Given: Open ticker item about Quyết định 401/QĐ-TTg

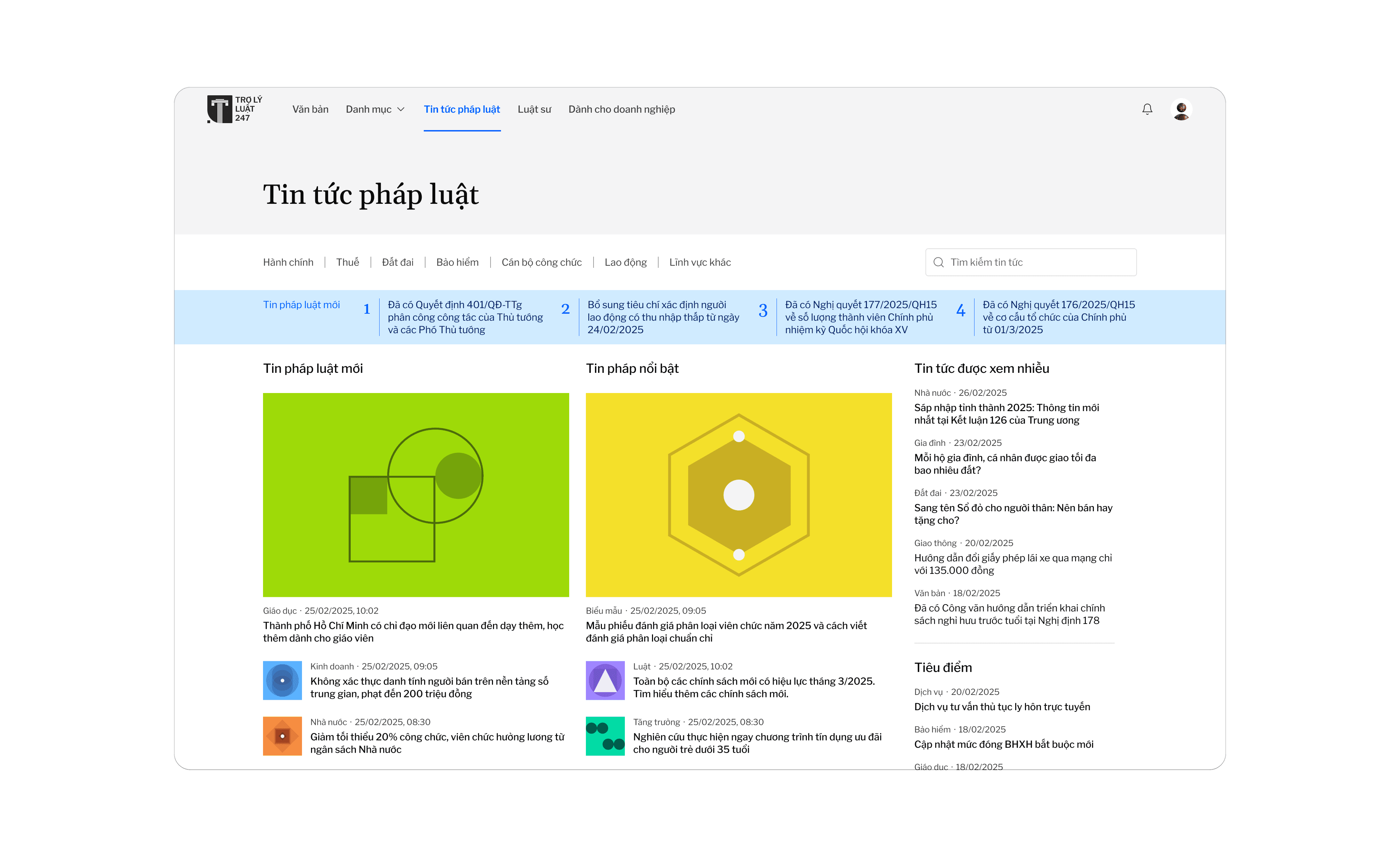Looking at the screenshot, I should coord(465,317).
